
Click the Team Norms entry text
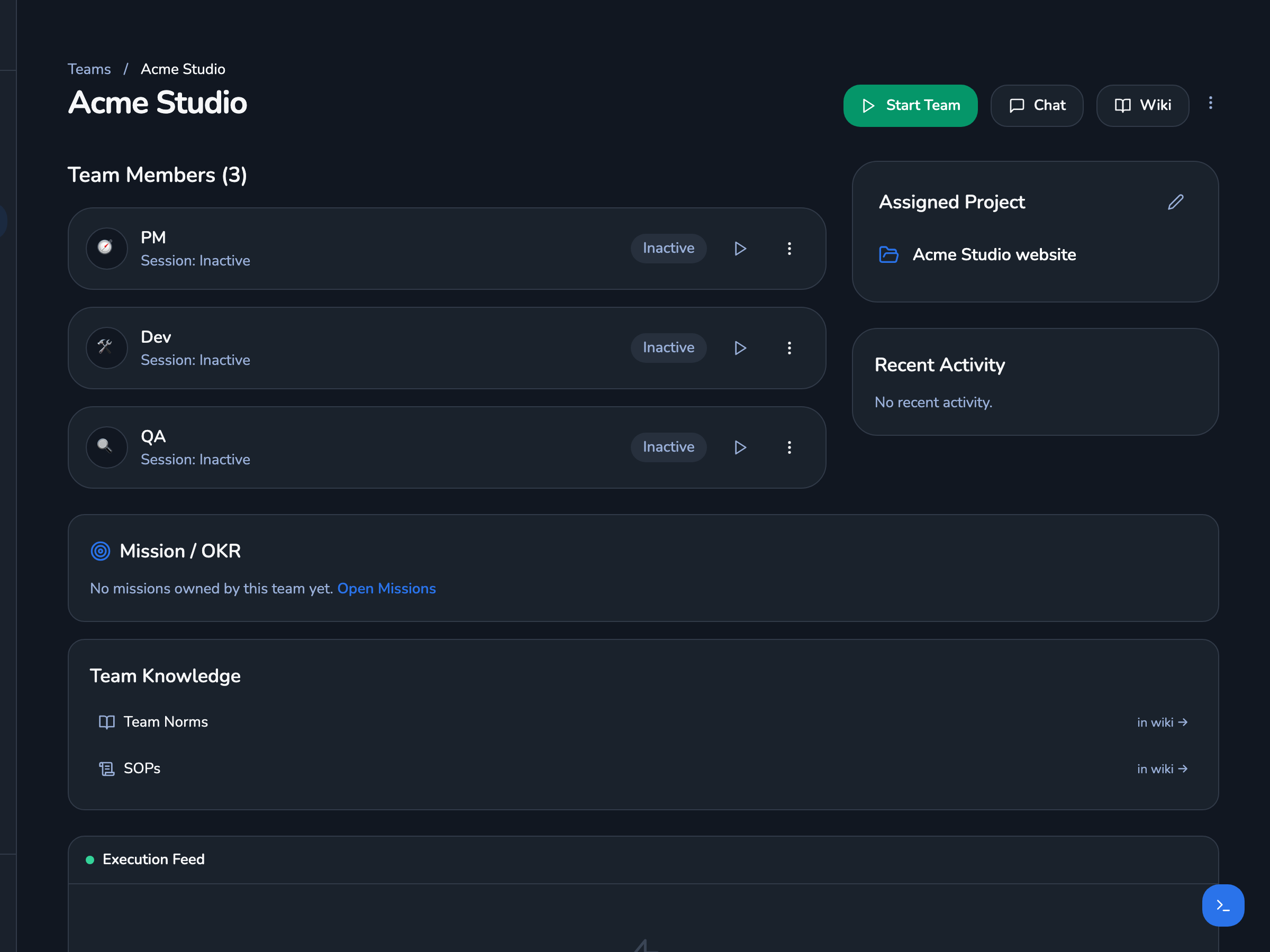point(166,722)
